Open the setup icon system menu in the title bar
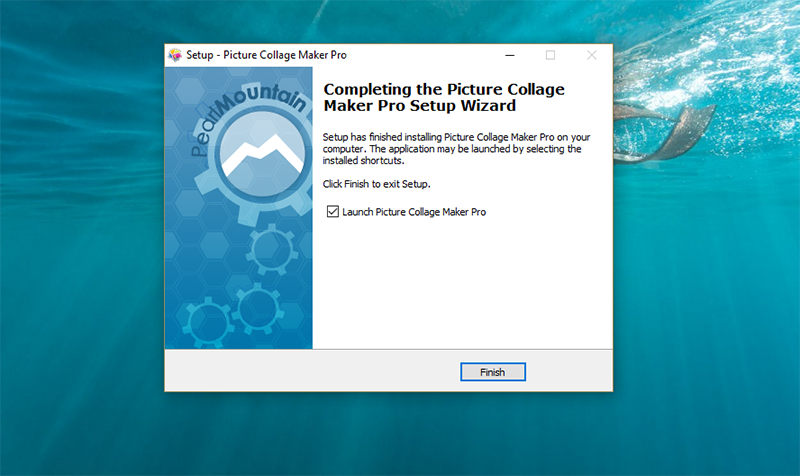Image resolution: width=800 pixels, height=476 pixels. [x=175, y=55]
